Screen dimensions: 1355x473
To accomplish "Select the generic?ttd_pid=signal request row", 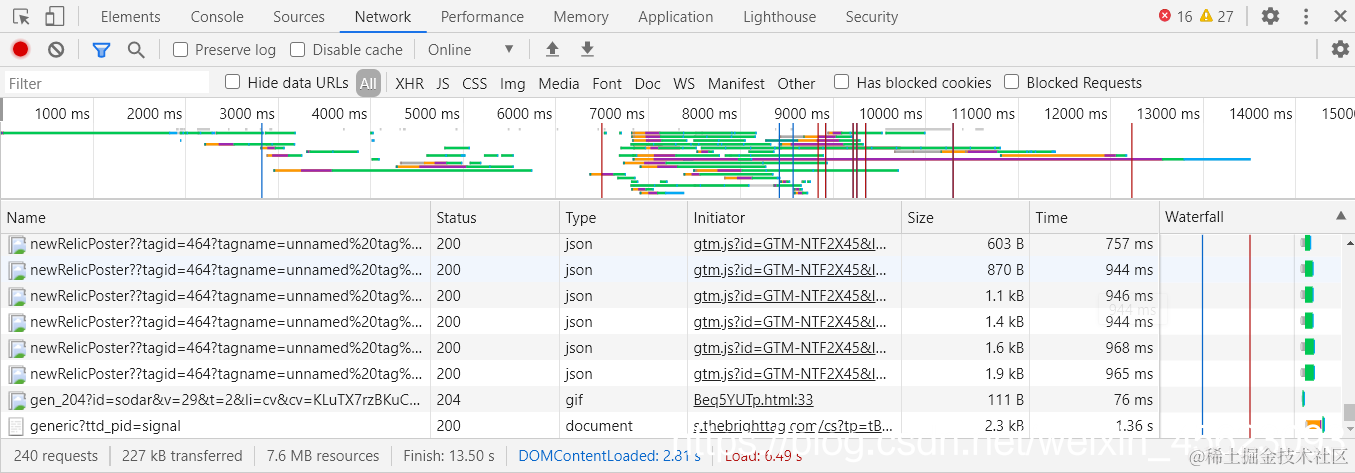I will point(671,426).
